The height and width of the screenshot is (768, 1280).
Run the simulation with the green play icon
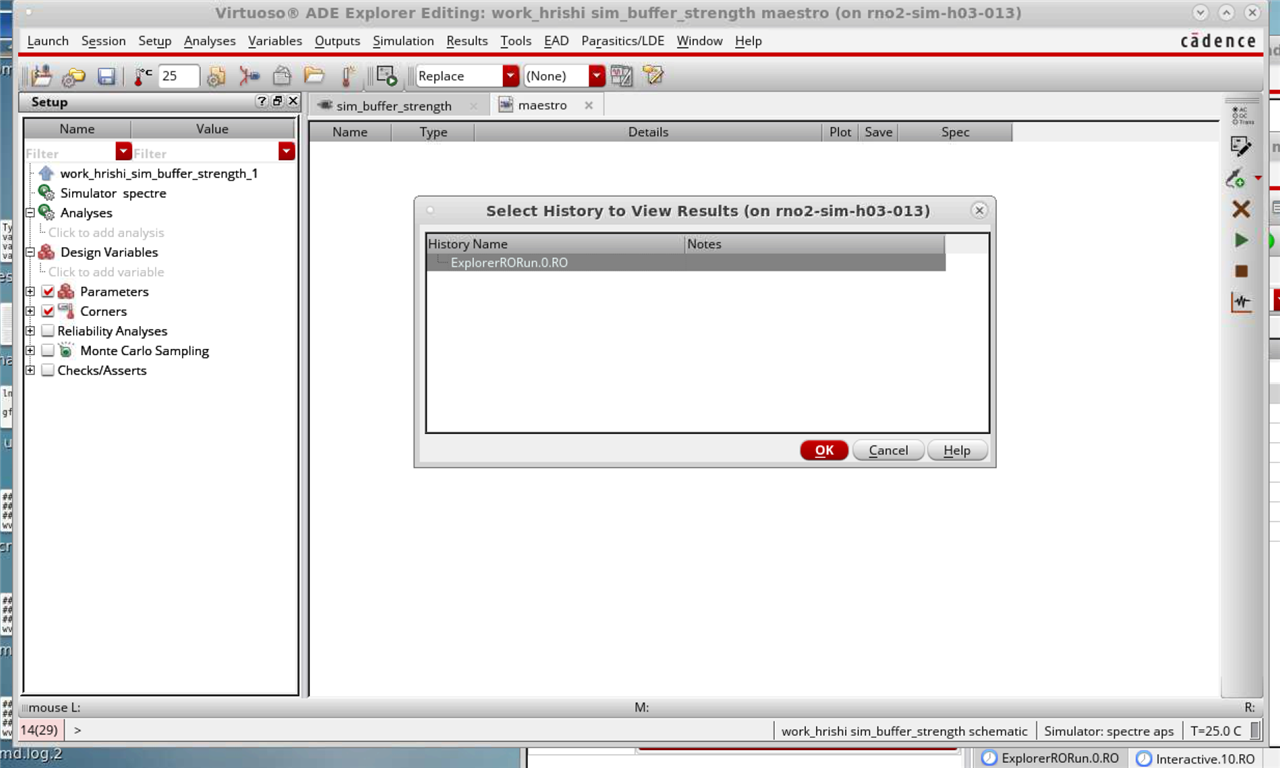coord(1241,240)
